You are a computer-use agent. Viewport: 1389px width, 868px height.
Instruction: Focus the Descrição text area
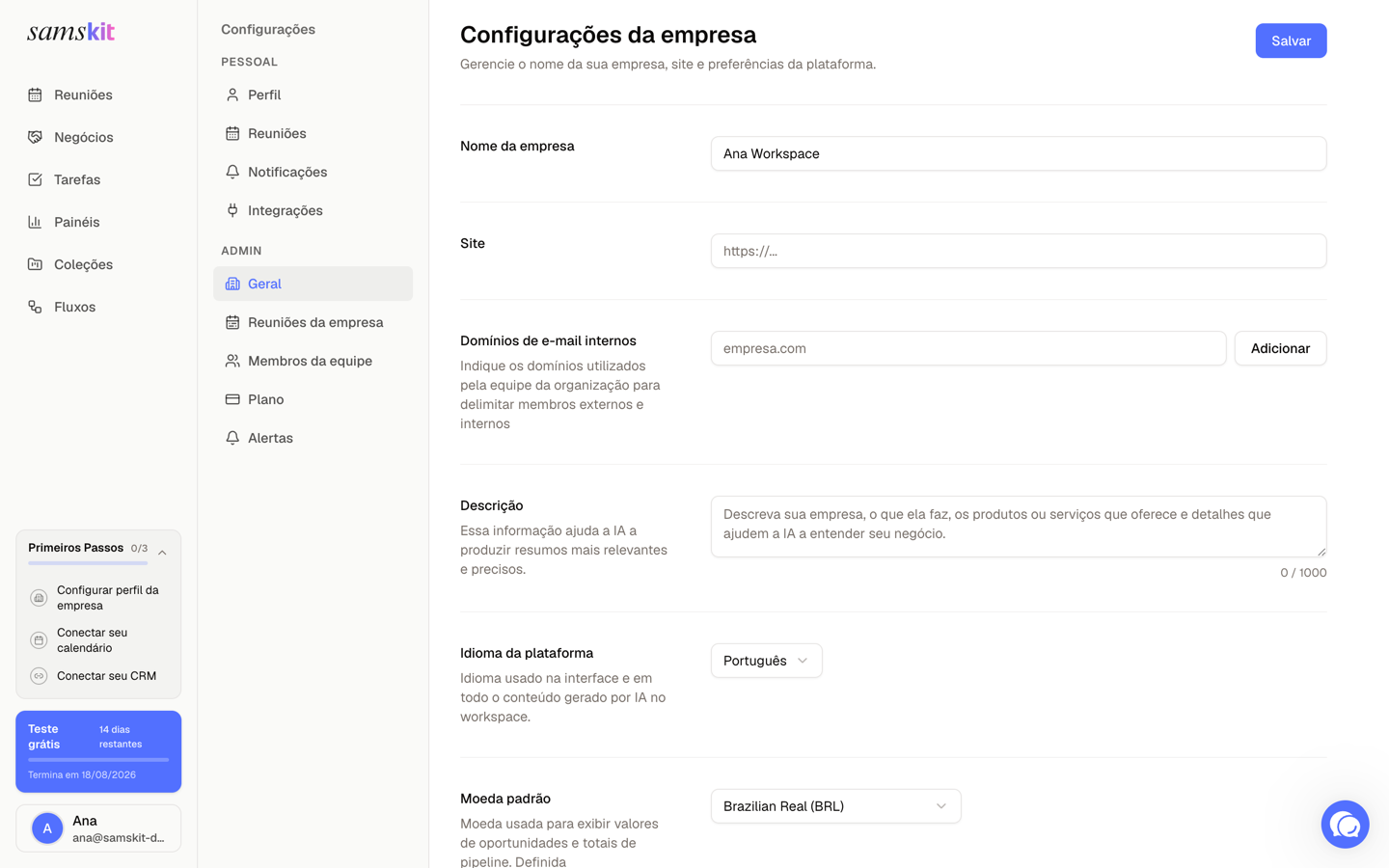[1019, 527]
